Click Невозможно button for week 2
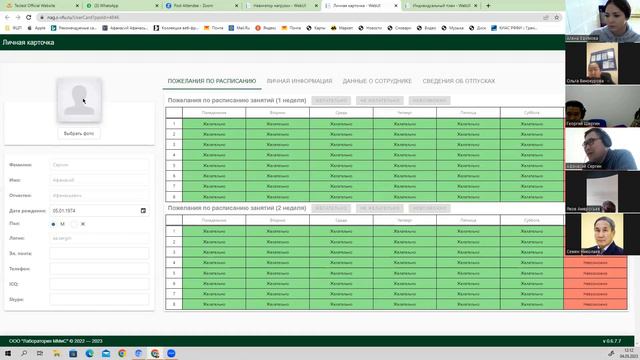 pyautogui.click(x=429, y=208)
